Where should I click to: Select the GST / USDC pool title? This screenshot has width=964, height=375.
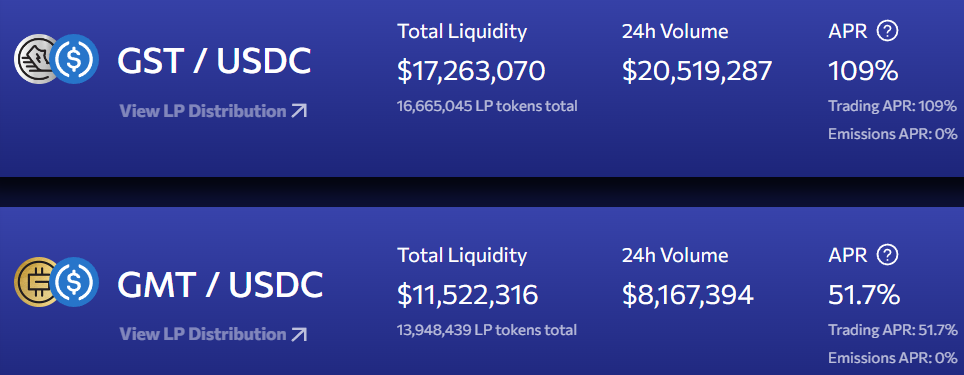(x=214, y=61)
